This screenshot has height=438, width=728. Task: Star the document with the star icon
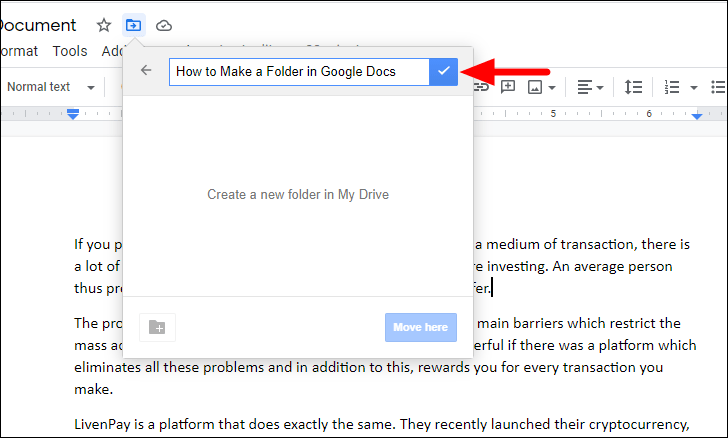[104, 25]
